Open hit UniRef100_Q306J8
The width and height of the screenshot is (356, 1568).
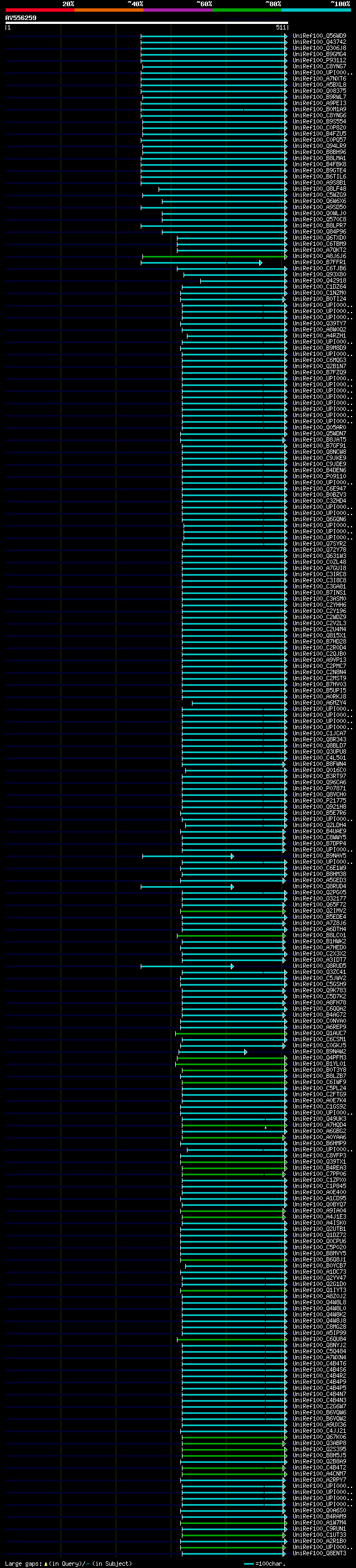pos(319,48)
